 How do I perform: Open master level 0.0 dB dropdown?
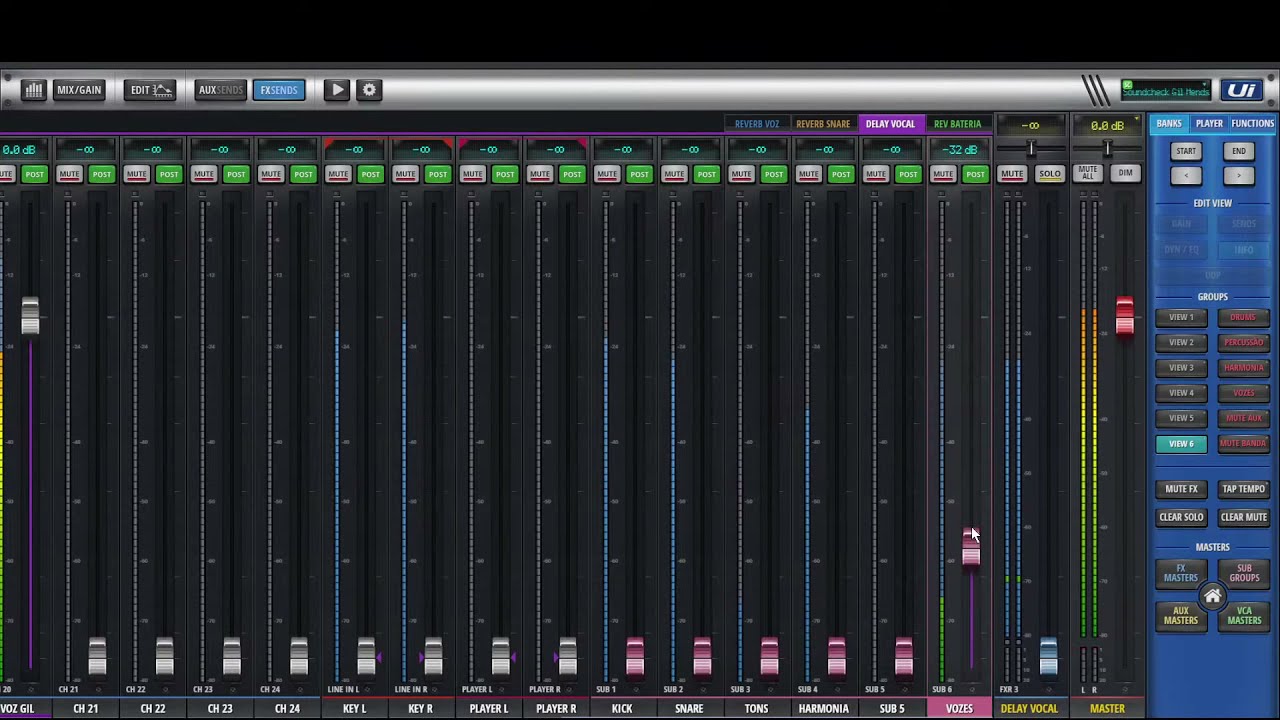[x=1107, y=126]
